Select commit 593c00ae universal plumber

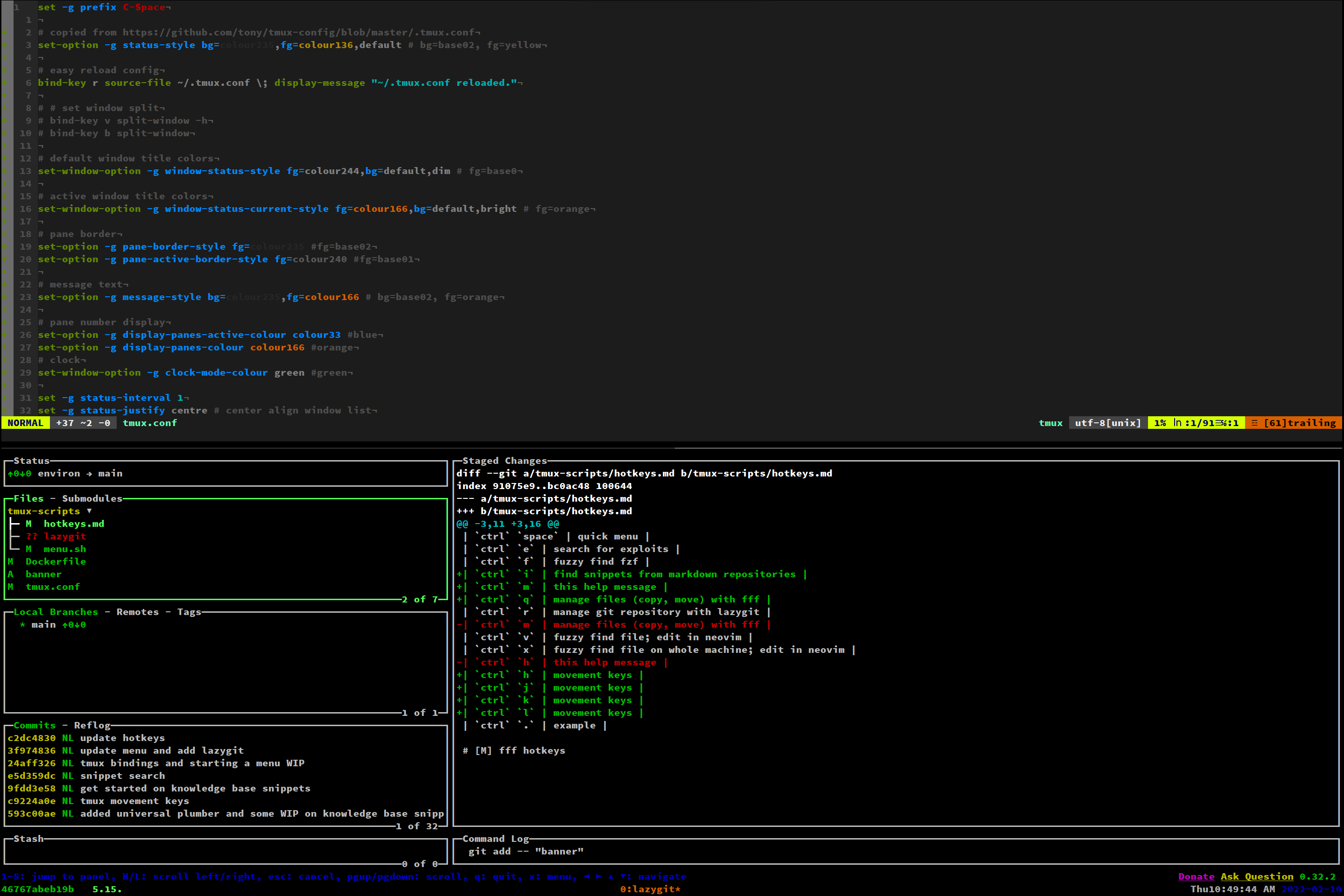point(225,813)
